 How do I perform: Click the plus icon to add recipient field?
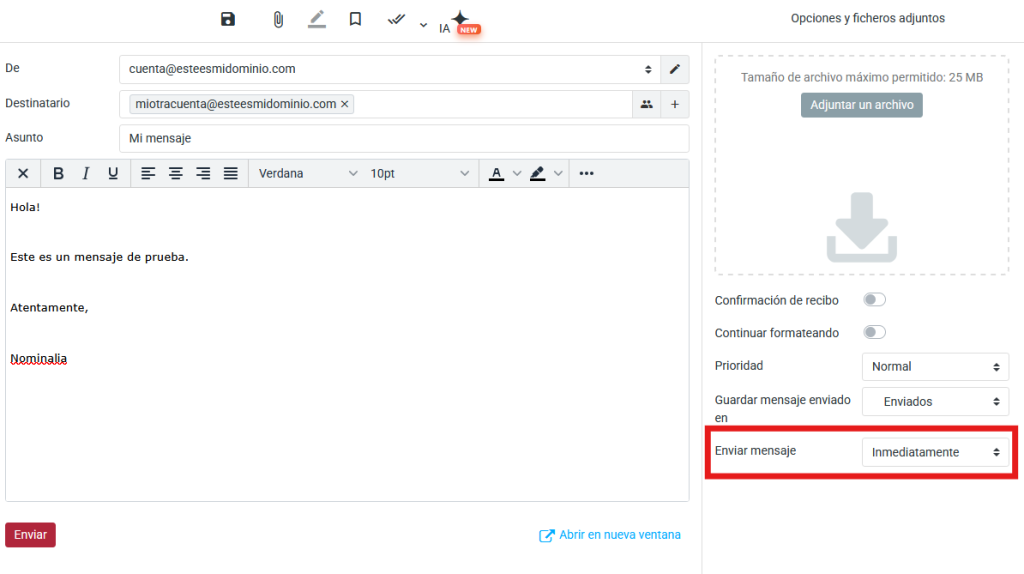[x=675, y=104]
